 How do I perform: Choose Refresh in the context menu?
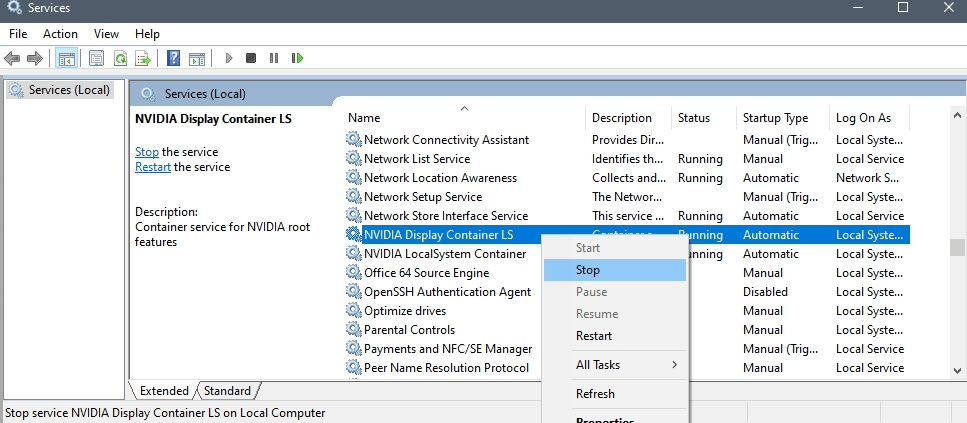coord(615,394)
